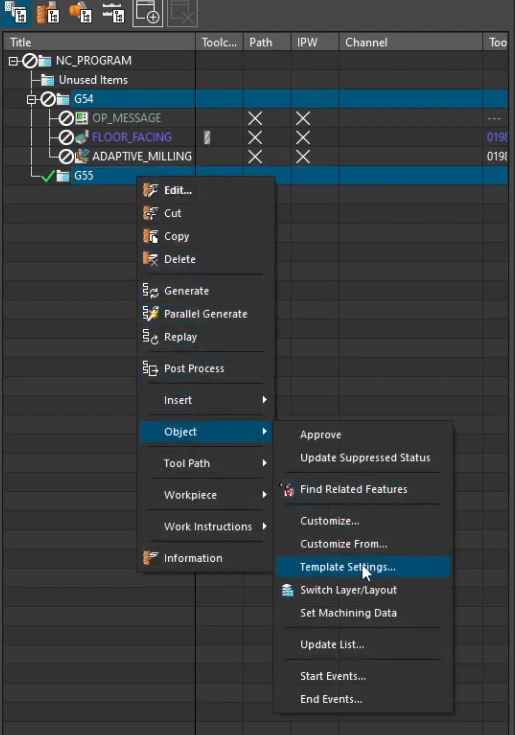
Task: Click the G54 folder icon
Action: [63, 99]
